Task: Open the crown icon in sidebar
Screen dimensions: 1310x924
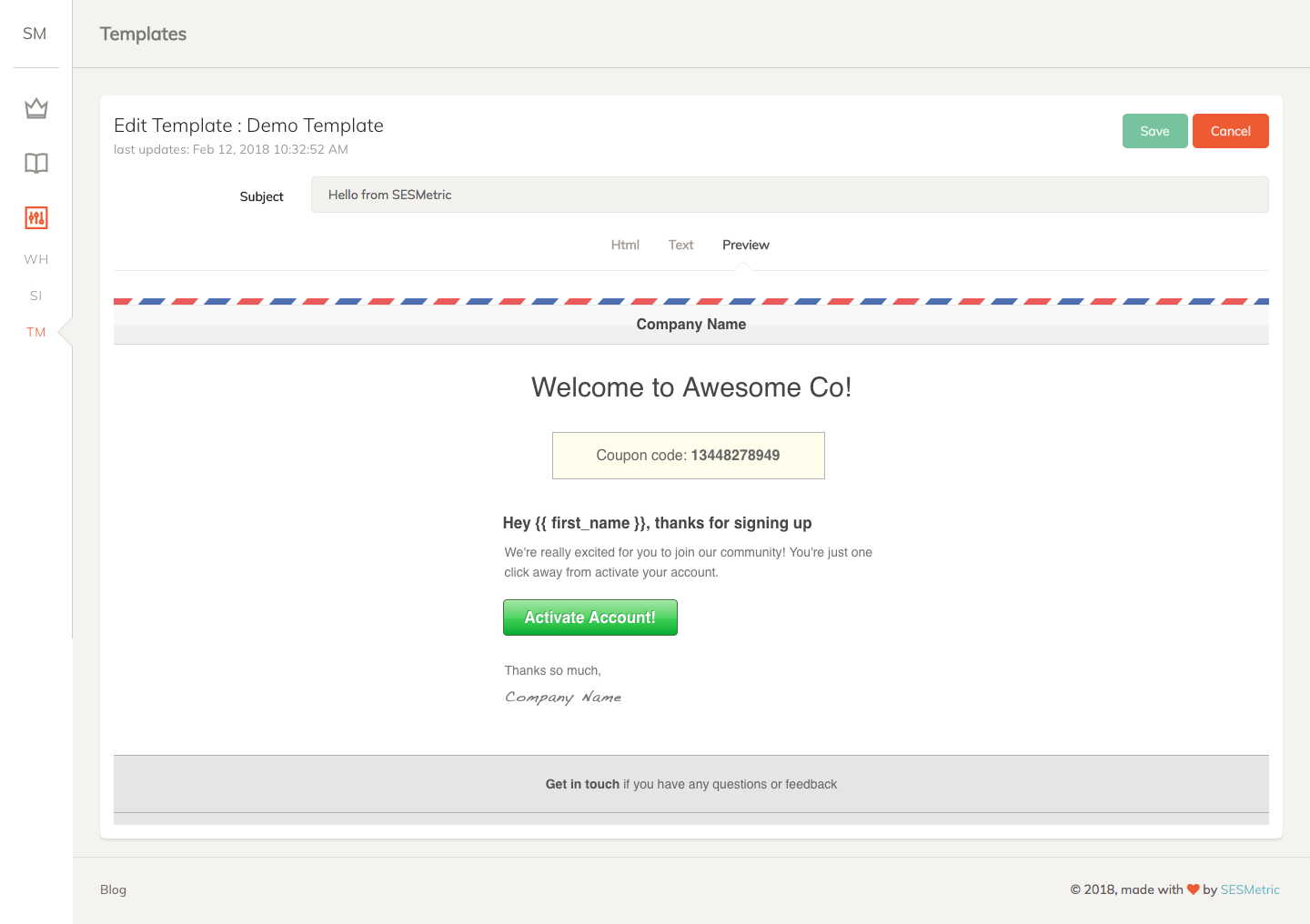Action: click(x=36, y=108)
